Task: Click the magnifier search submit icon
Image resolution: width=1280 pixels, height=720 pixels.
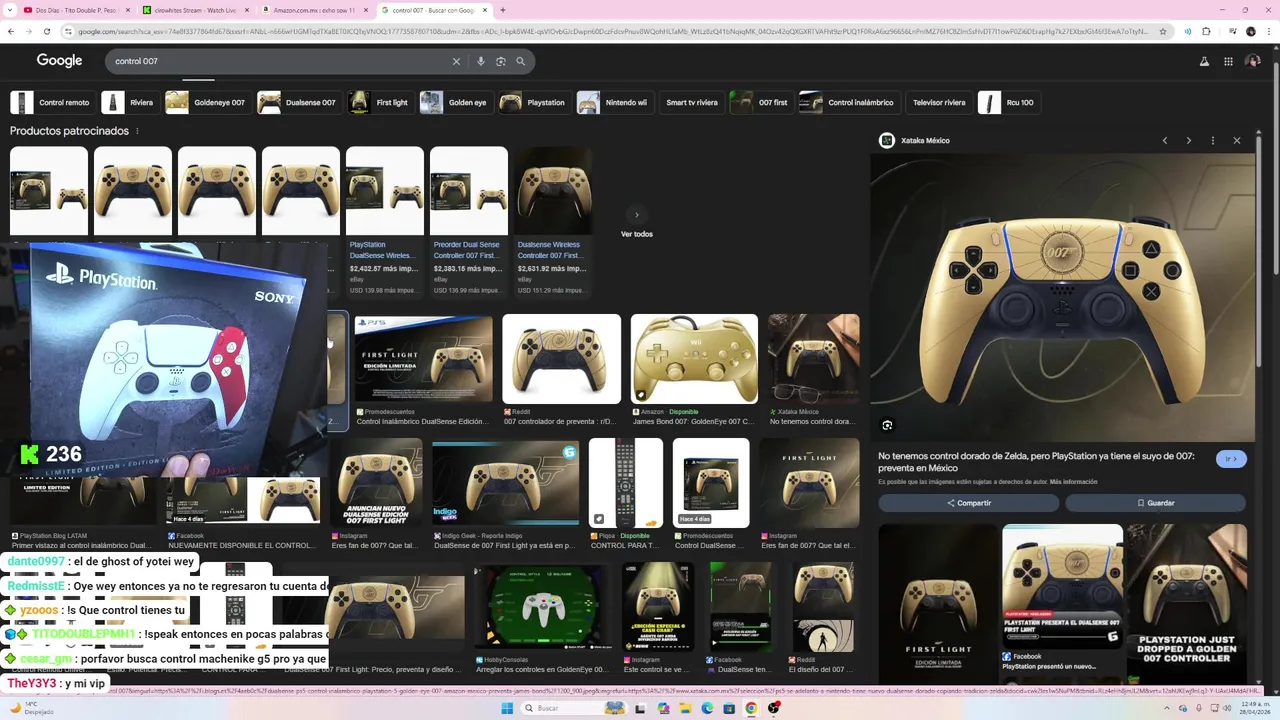Action: click(x=521, y=61)
